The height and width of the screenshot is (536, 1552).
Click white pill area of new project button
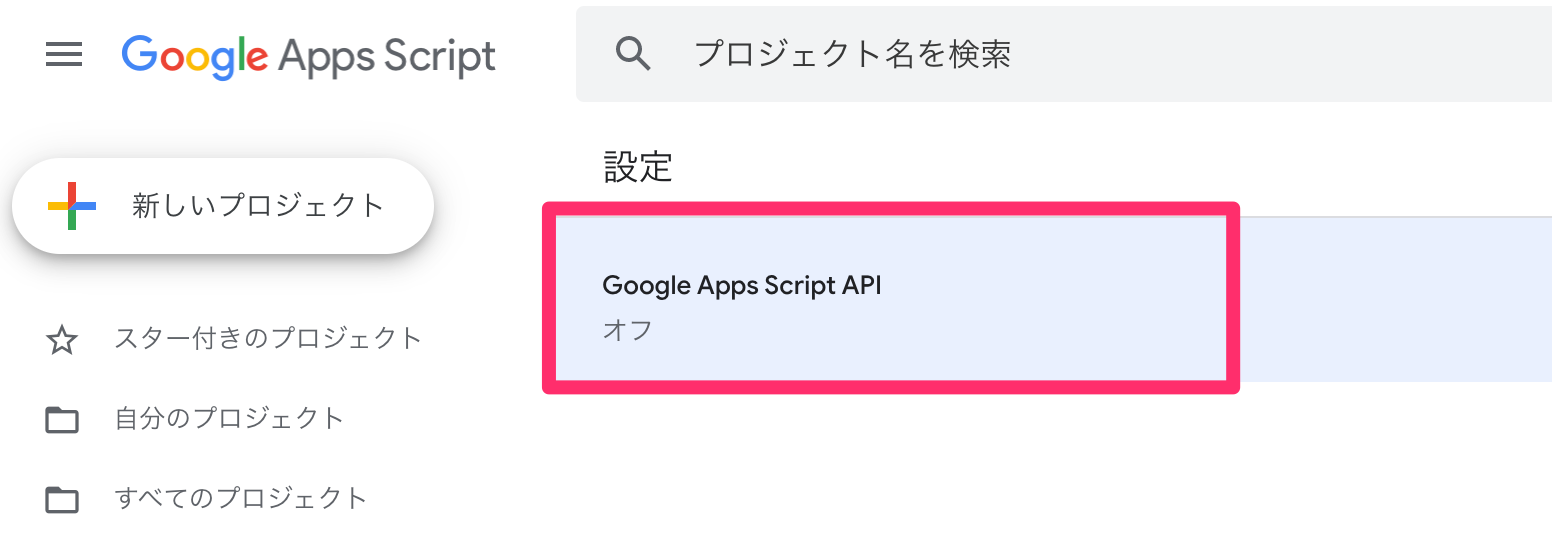[x=405, y=206]
